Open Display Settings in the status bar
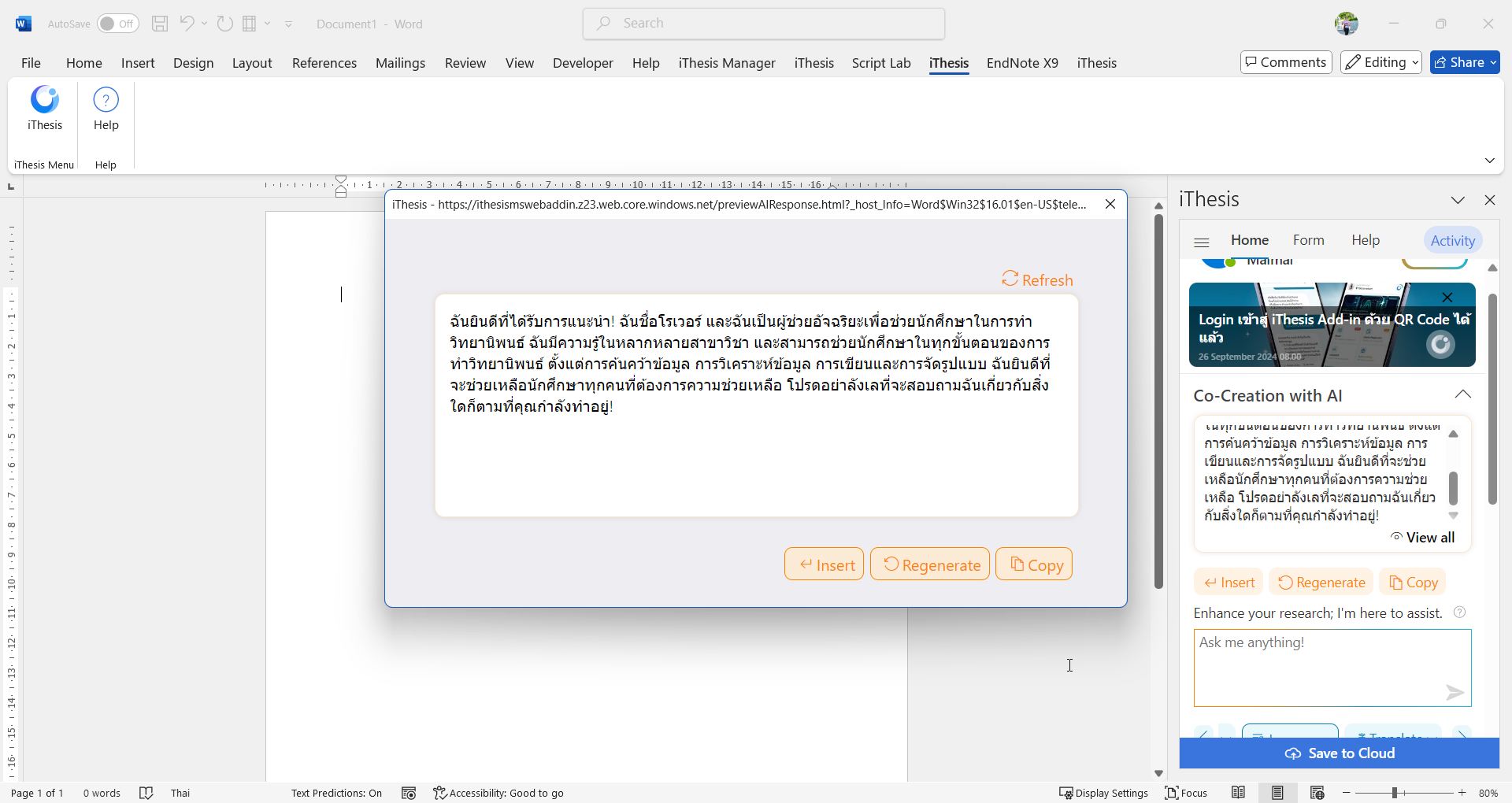This screenshot has height=803, width=1512. point(1103,793)
